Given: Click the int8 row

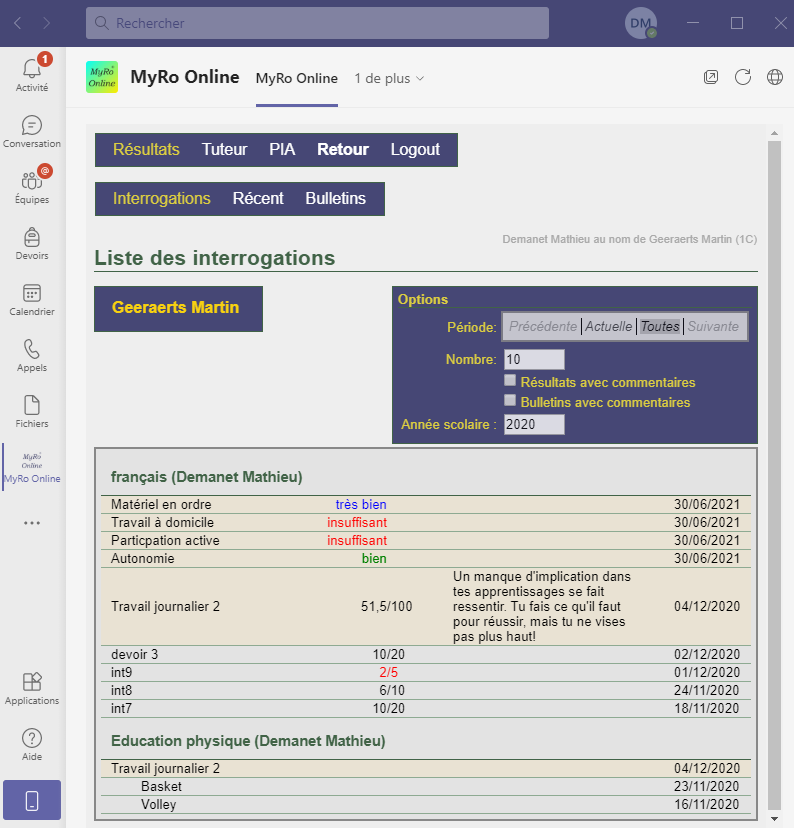Looking at the screenshot, I should click(426, 690).
